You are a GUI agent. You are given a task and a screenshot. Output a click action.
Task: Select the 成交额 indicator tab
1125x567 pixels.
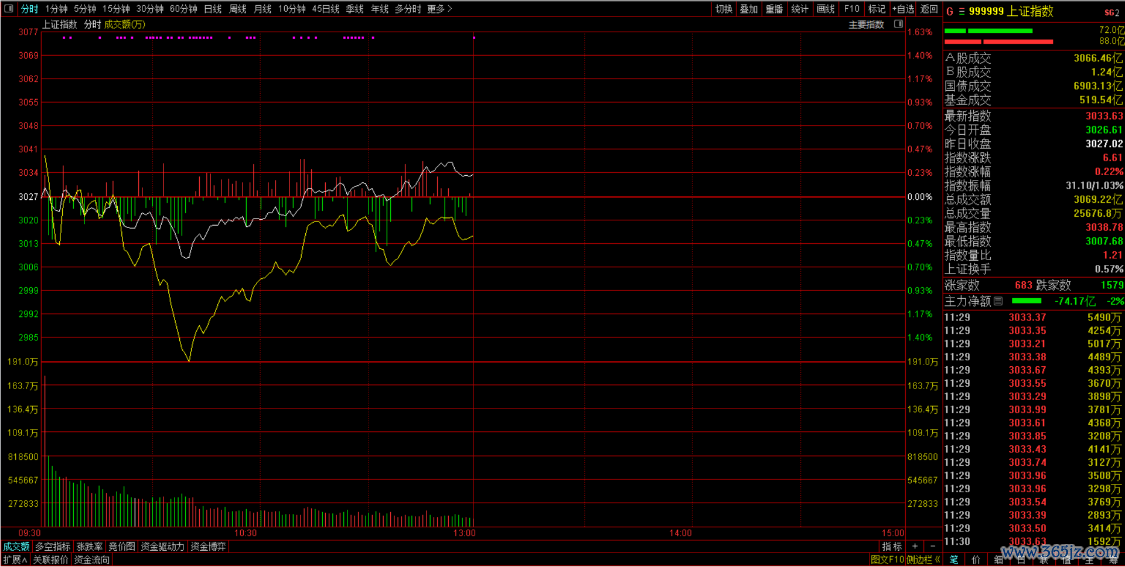coord(17,547)
